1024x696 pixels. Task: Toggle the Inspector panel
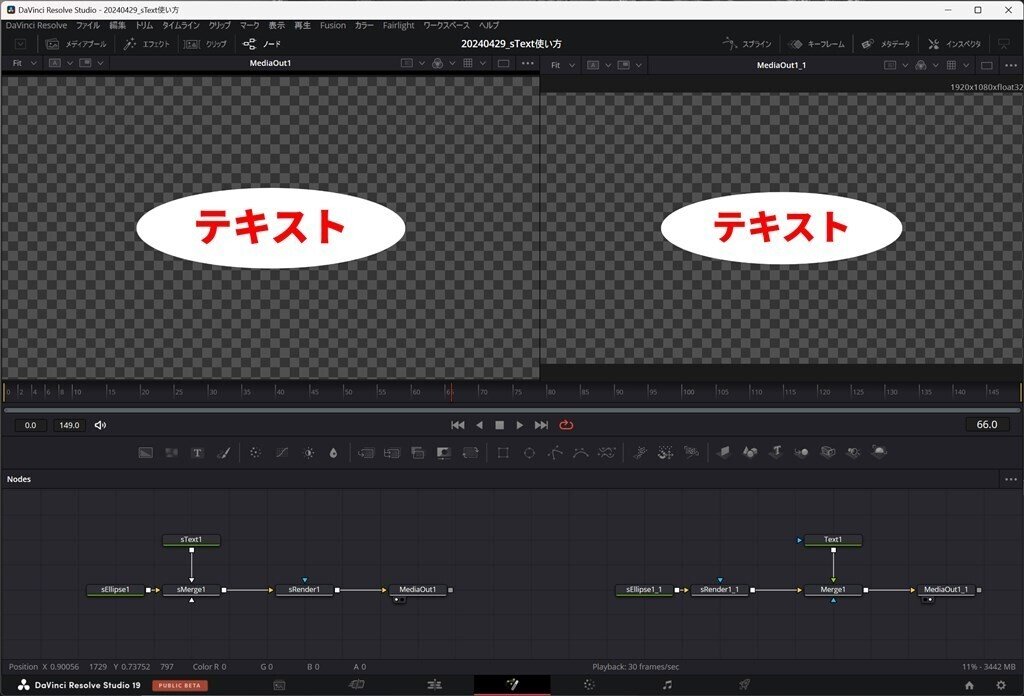click(x=955, y=44)
